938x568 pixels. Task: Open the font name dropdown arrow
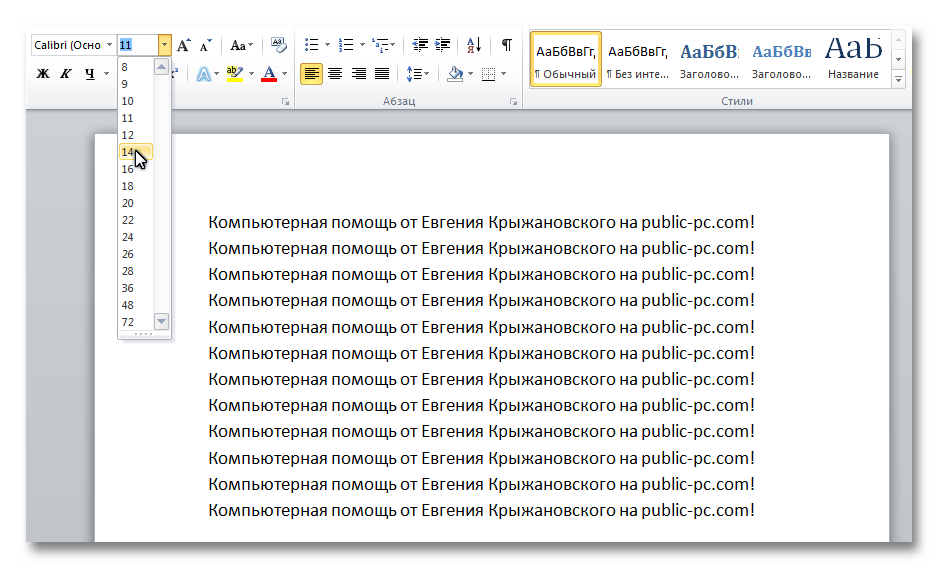(x=109, y=45)
